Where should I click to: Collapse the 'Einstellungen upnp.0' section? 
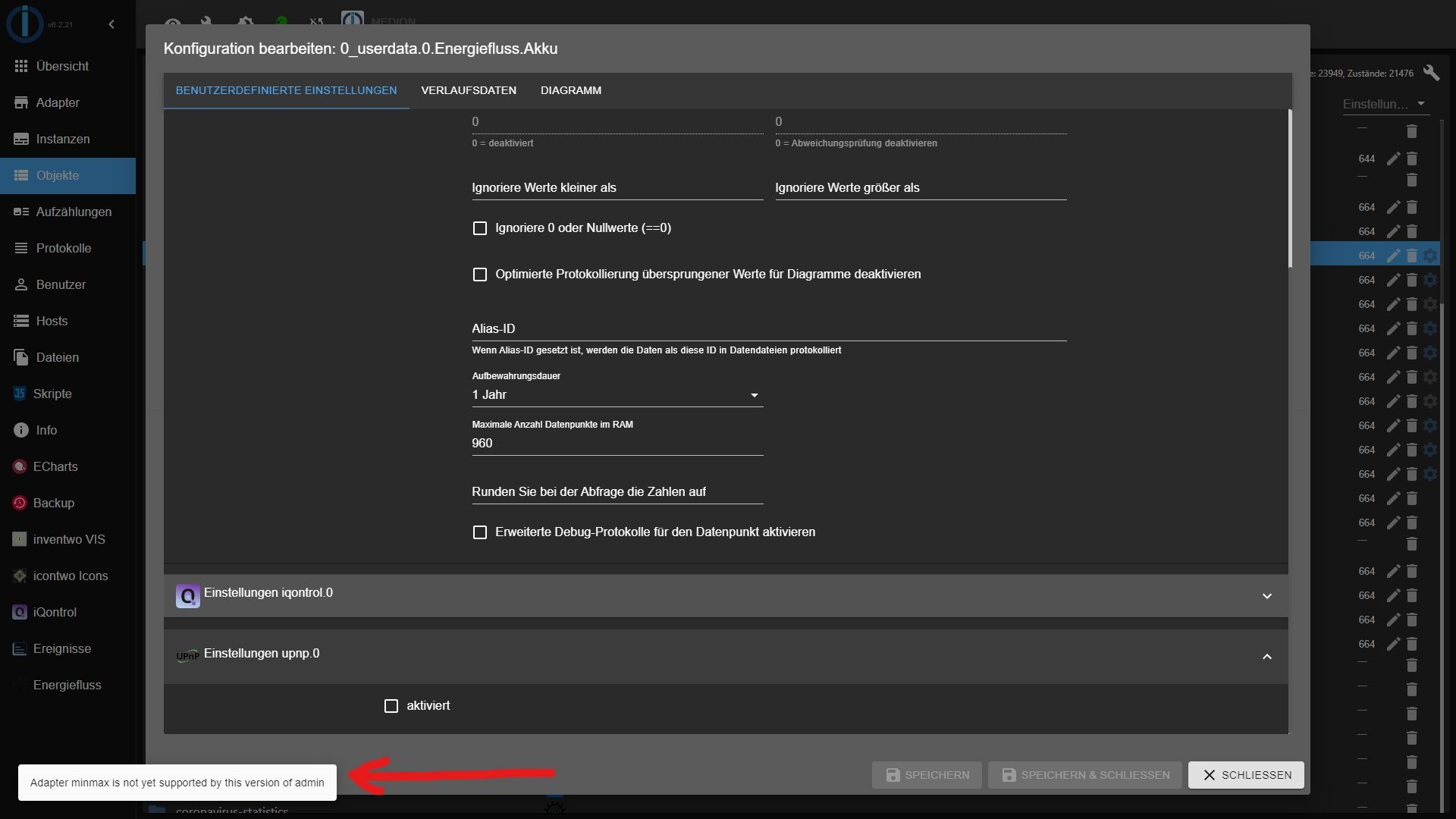726,656
